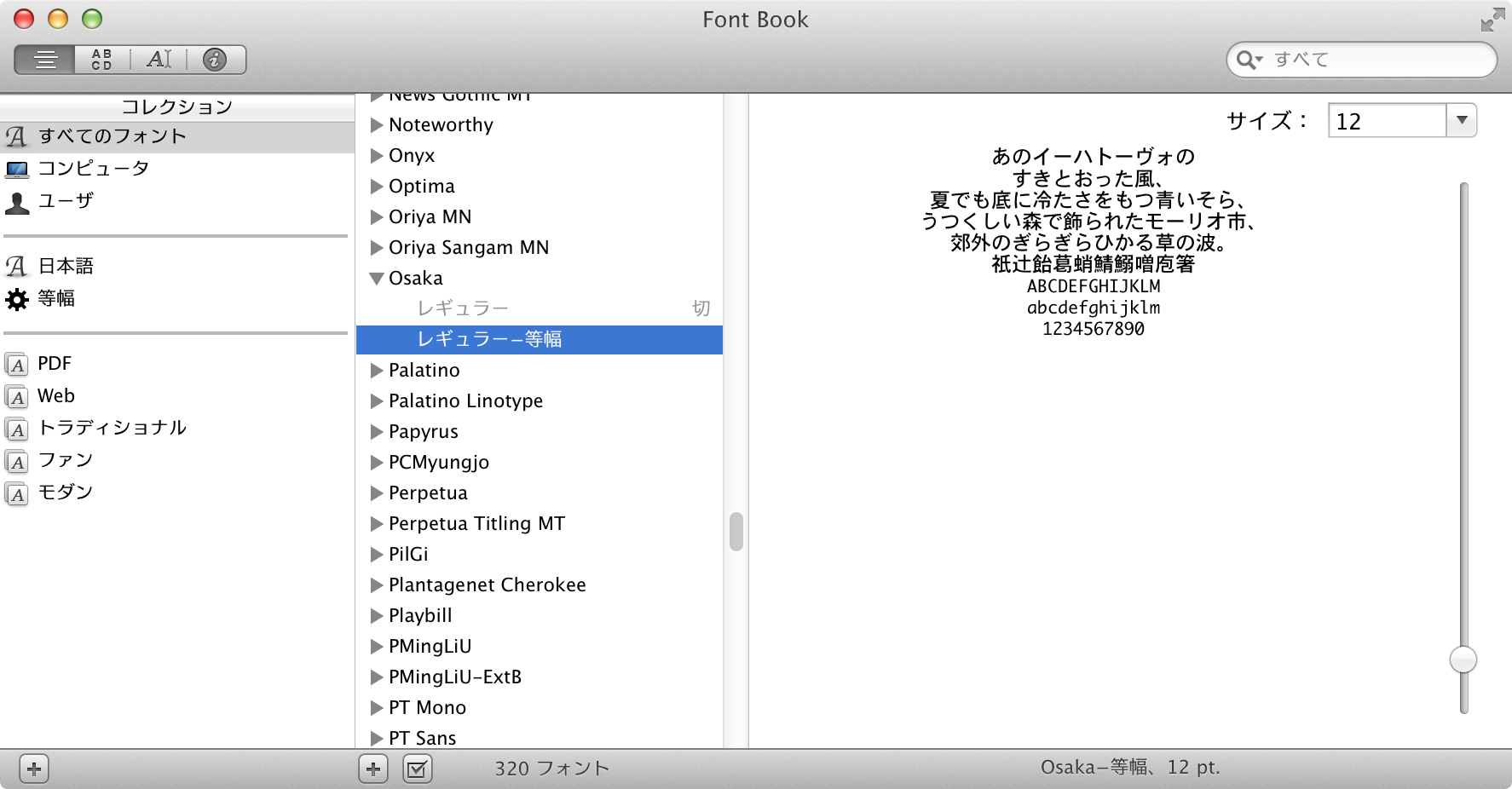The height and width of the screenshot is (789, 1512).
Task: Open the トラディショナル collection
Action: click(177, 428)
